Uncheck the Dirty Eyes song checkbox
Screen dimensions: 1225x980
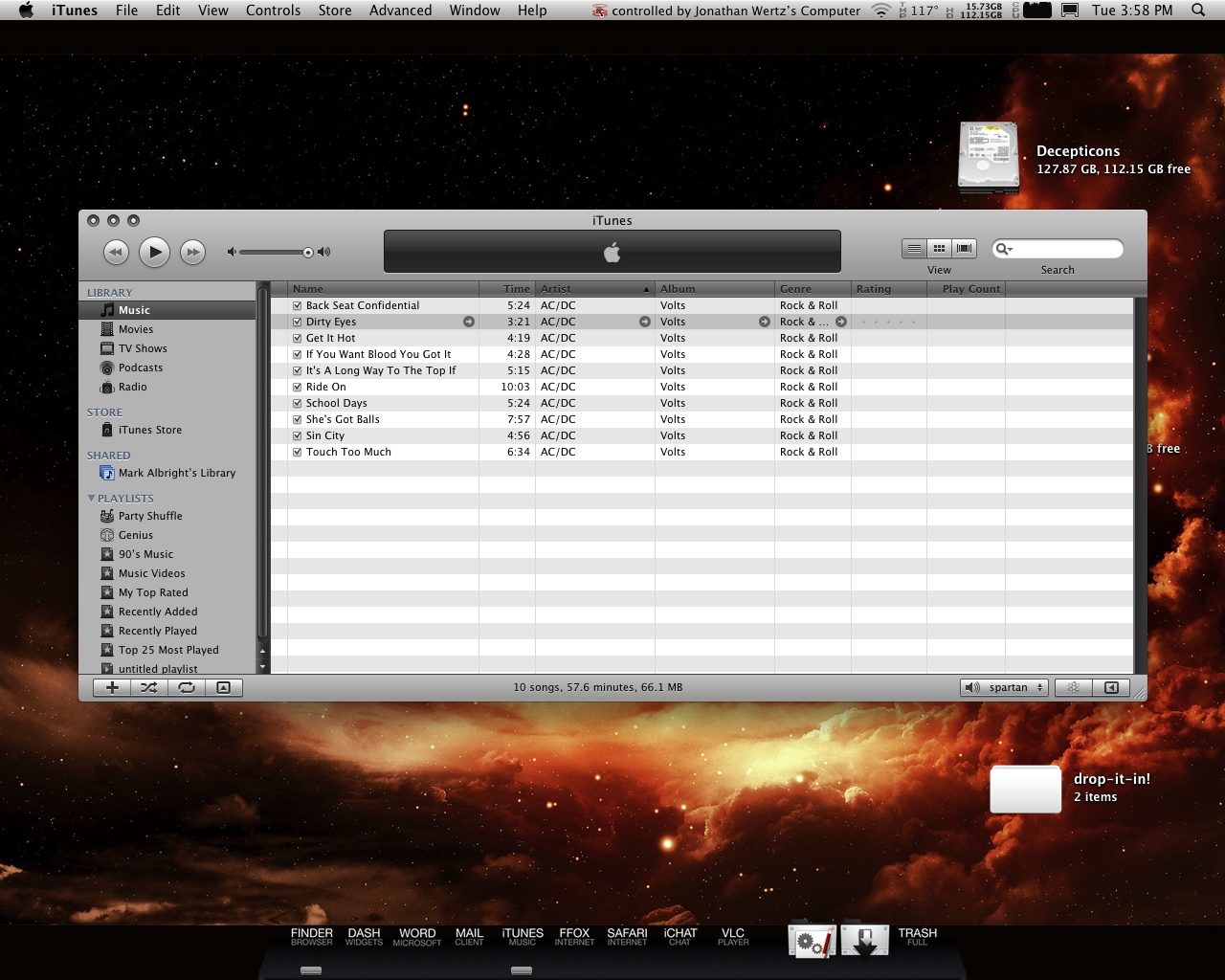[298, 323]
